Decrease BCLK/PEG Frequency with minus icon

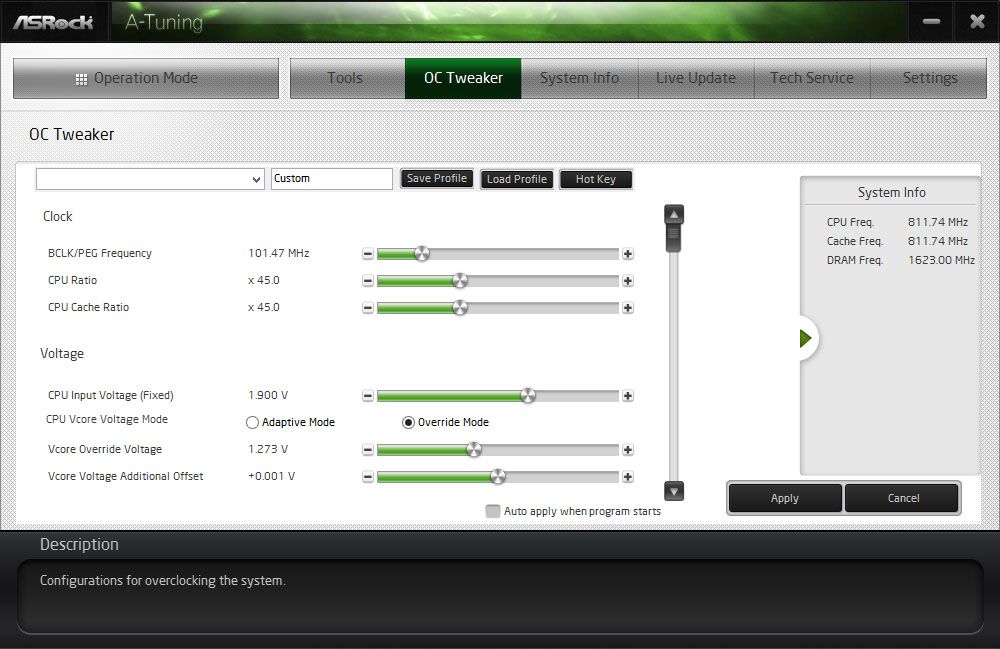pos(367,254)
